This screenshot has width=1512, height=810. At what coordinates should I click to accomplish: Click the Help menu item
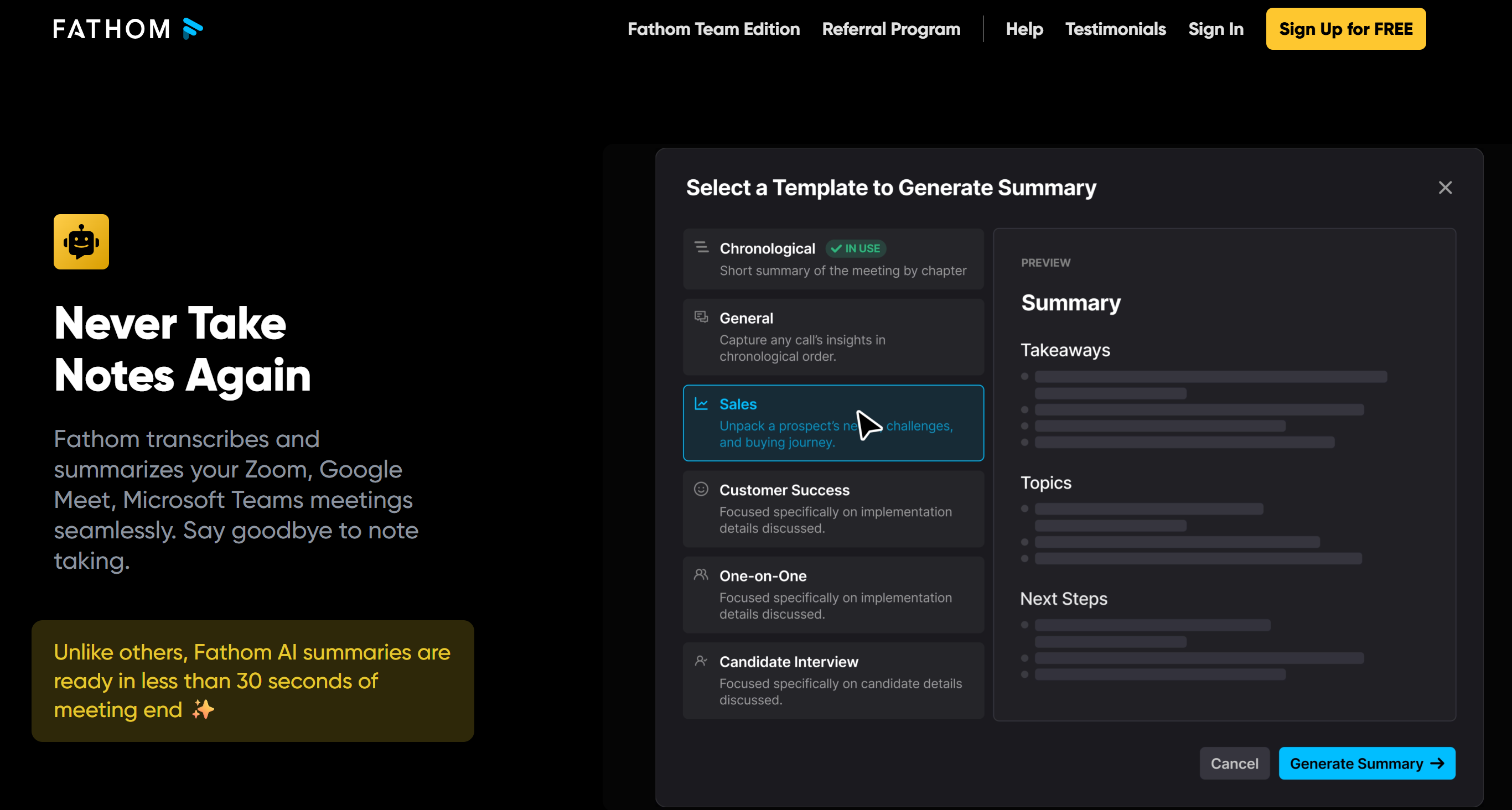click(x=1024, y=29)
